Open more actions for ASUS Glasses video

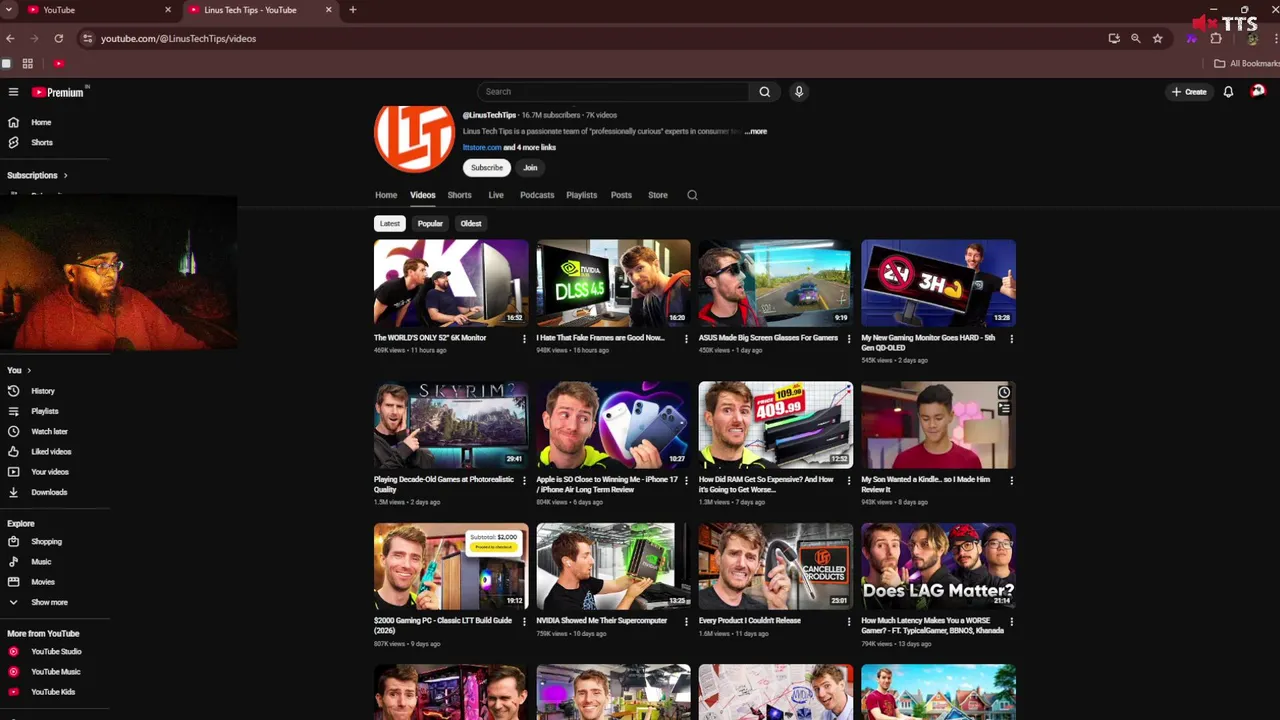(849, 339)
